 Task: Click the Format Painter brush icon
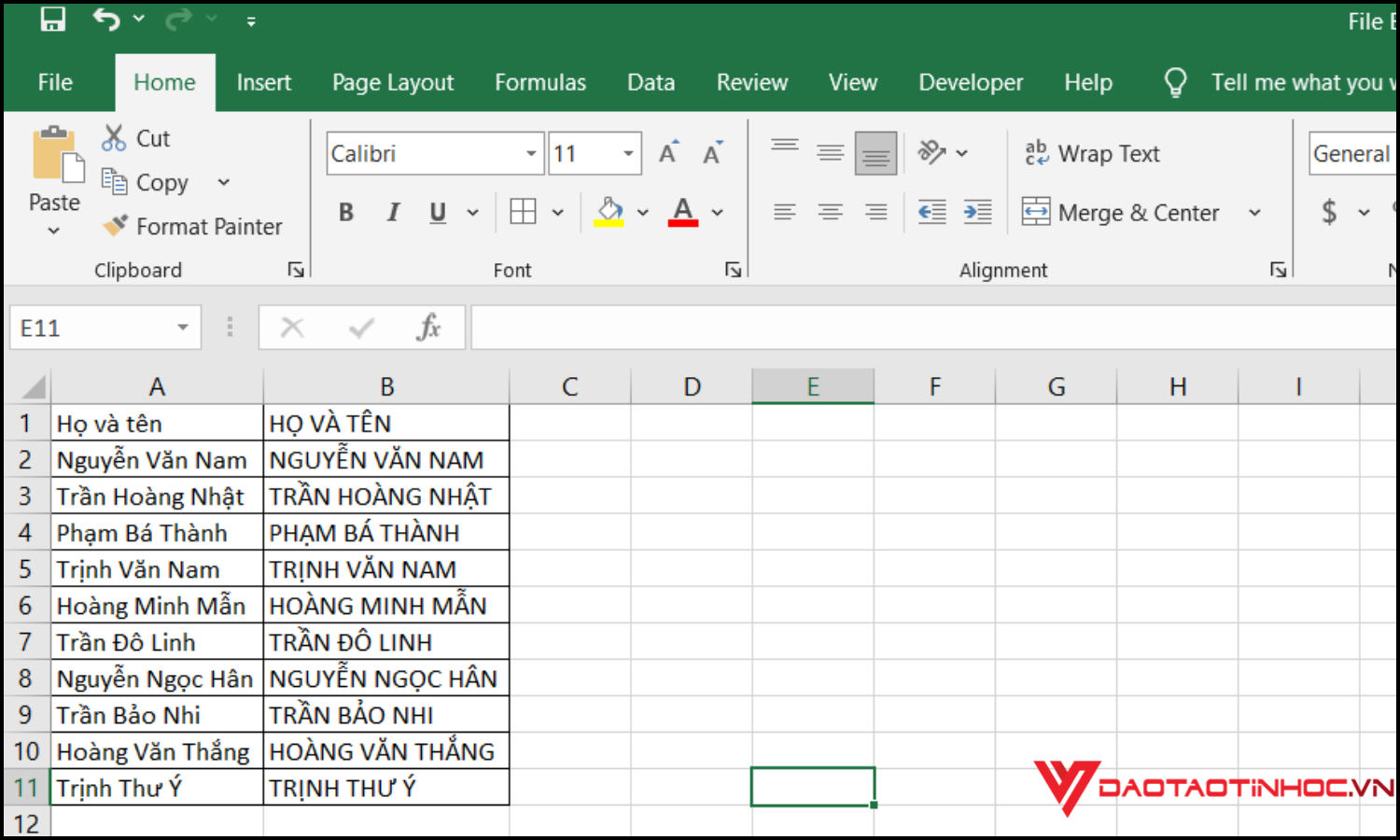click(x=116, y=226)
